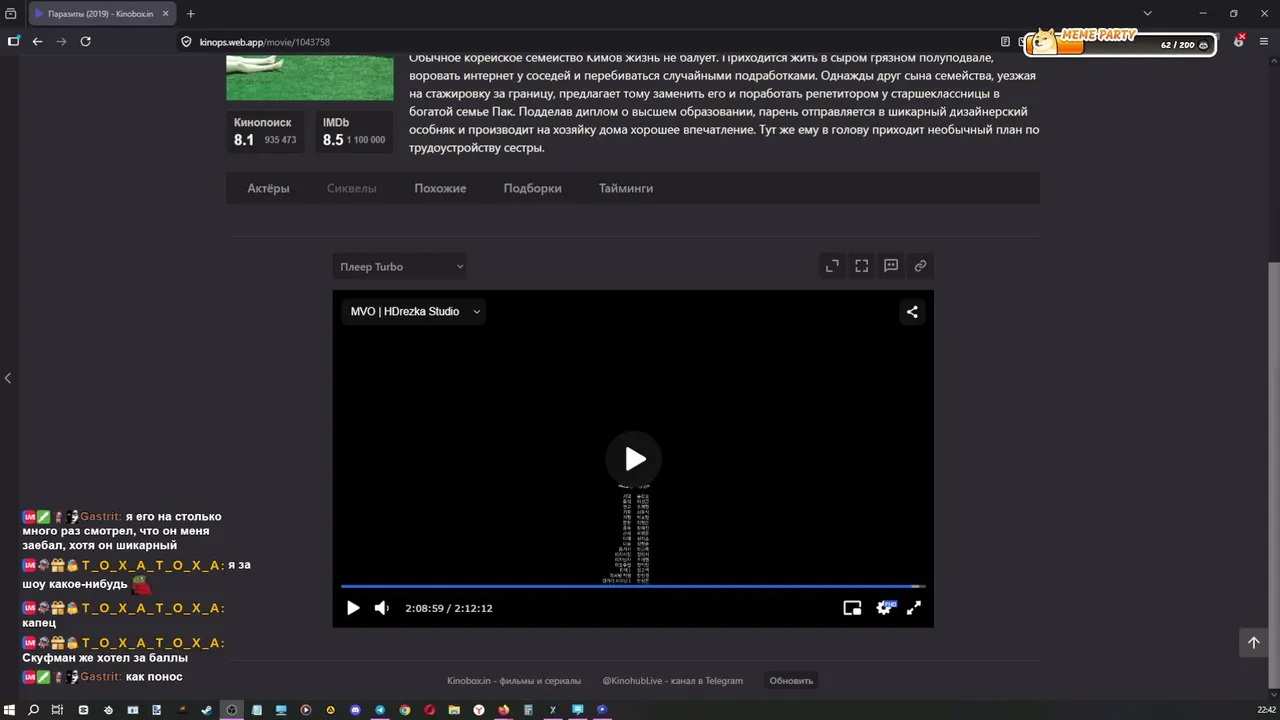Click the movie poster thumbnail

309,77
